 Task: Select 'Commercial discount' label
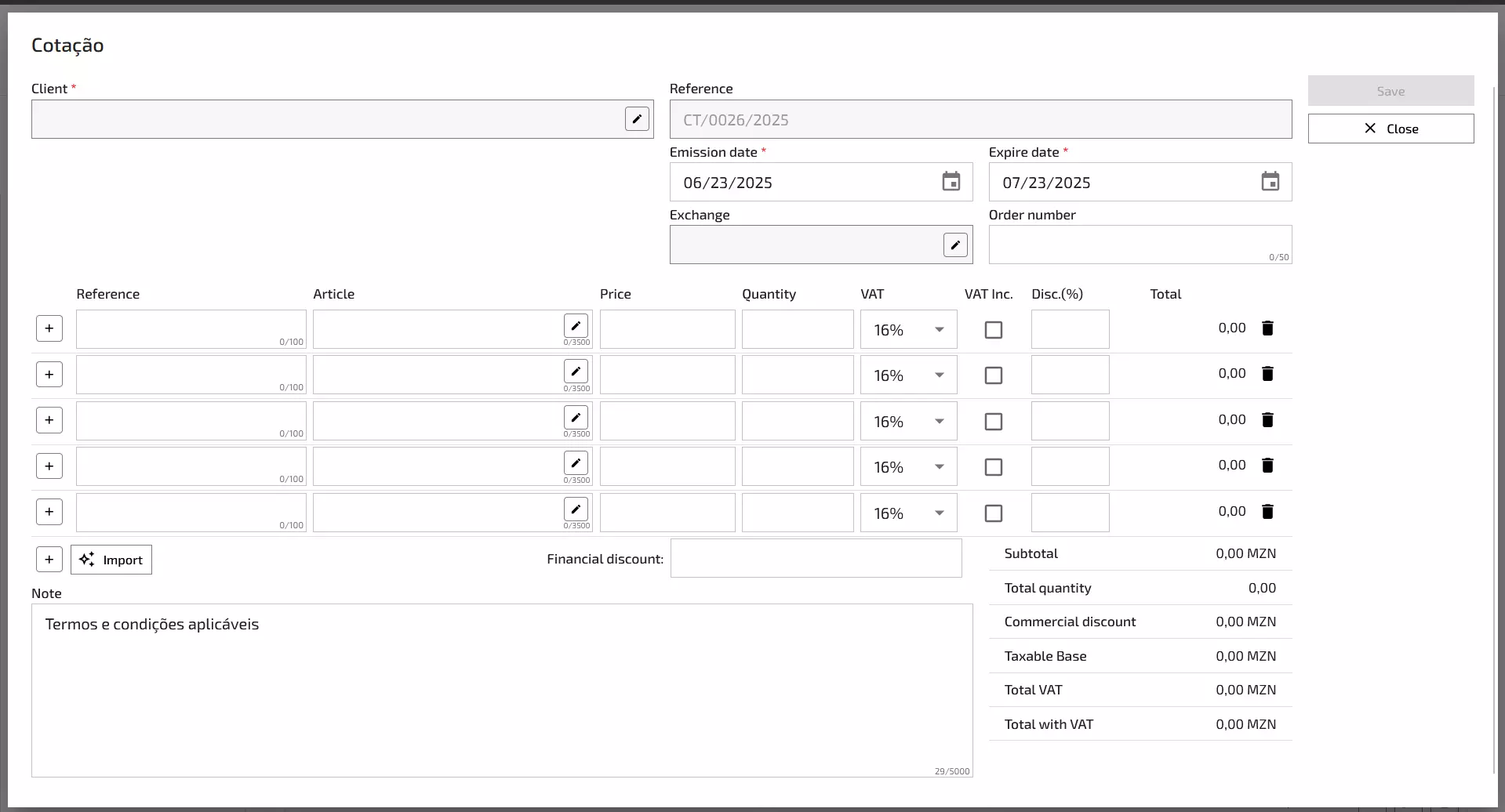pos(1070,622)
